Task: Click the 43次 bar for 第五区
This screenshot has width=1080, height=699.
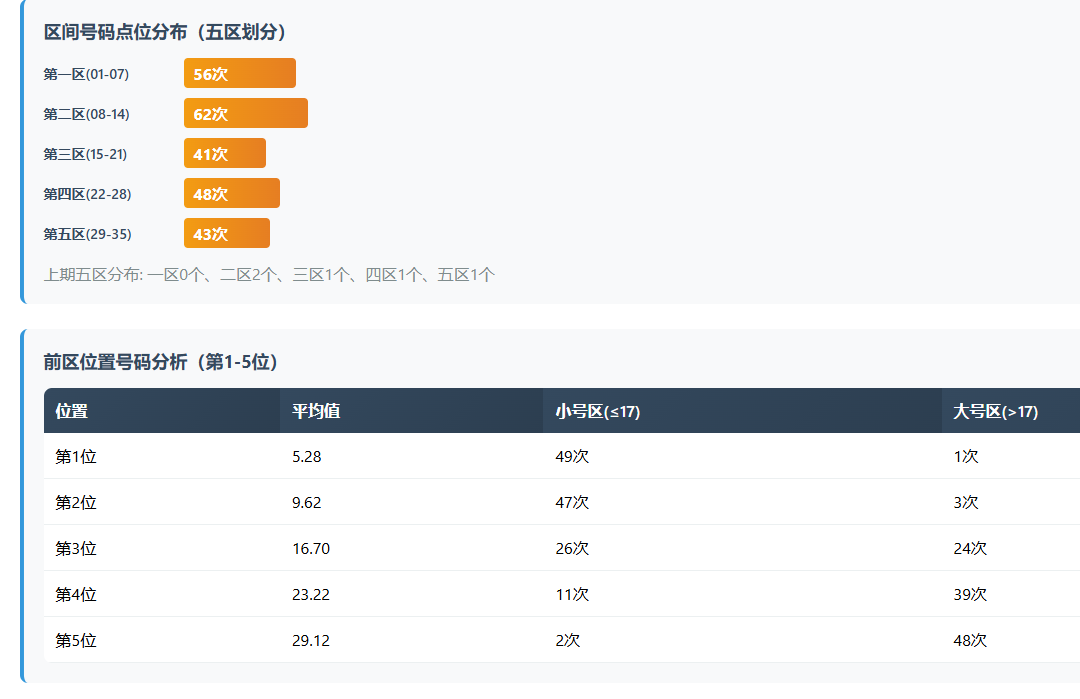Action: pos(227,233)
